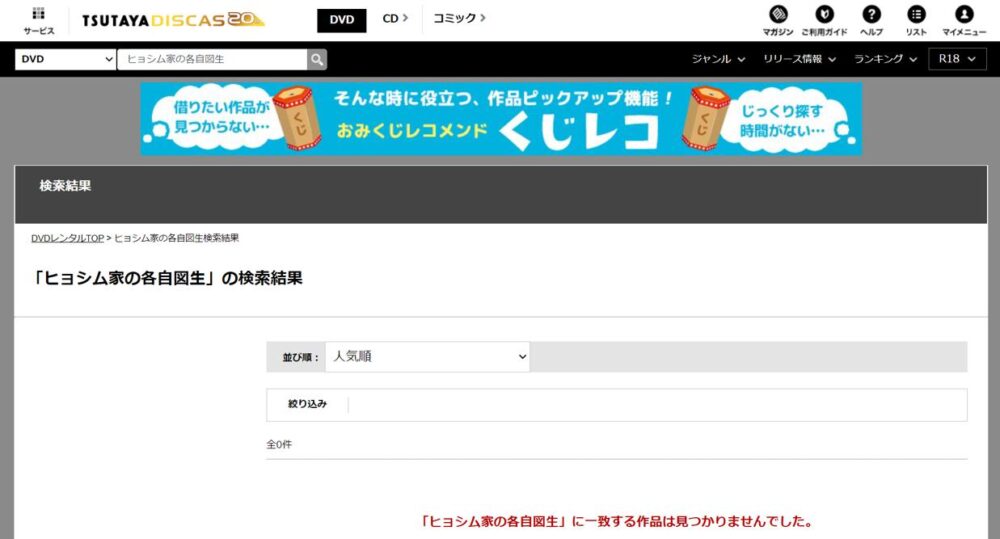Expand the ランキング menu
Image resolution: width=1000 pixels, height=539 pixels.
point(885,59)
